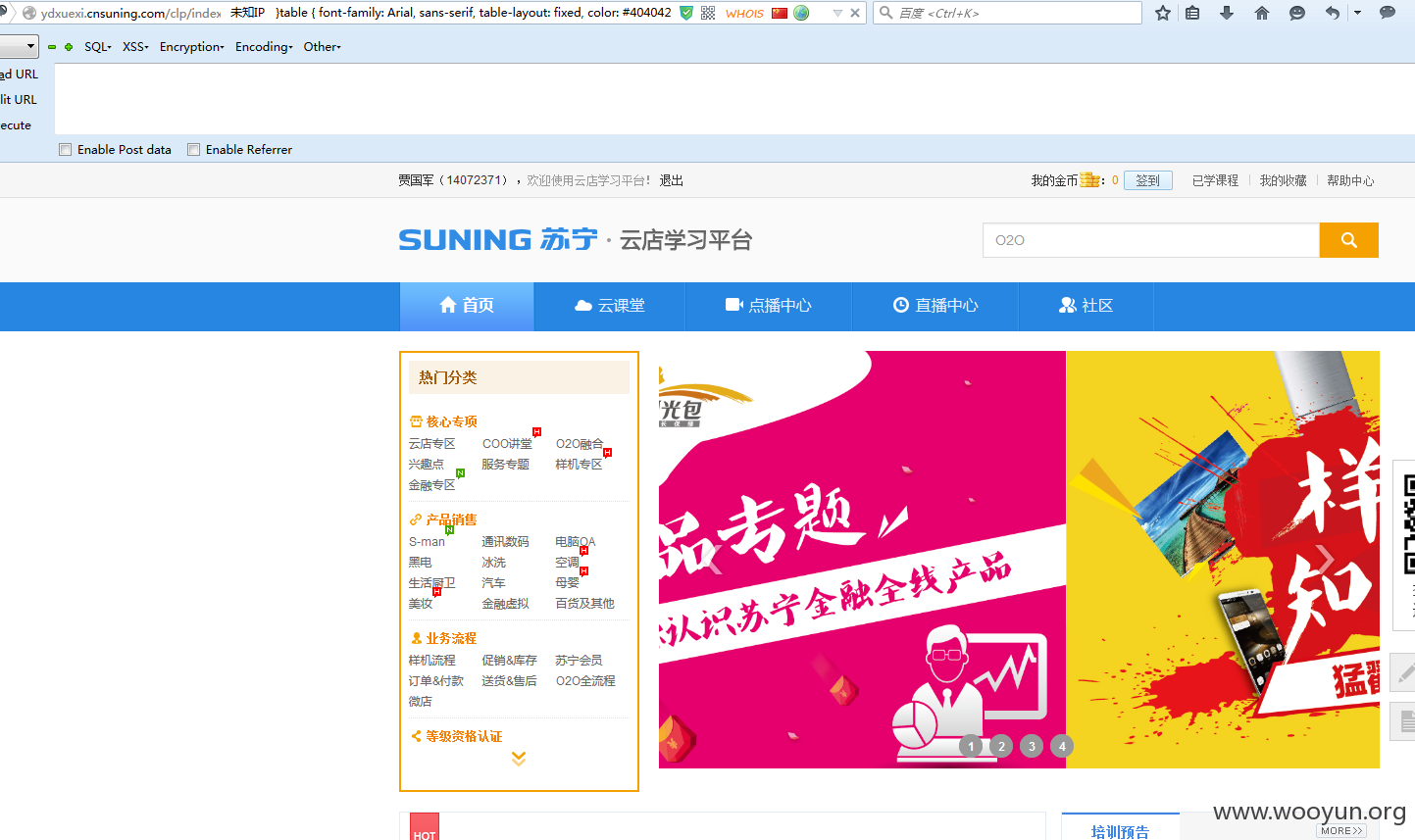This screenshot has width=1415, height=840.
Task: Open the address bar history dropdown arrow
Action: pyautogui.click(x=837, y=13)
